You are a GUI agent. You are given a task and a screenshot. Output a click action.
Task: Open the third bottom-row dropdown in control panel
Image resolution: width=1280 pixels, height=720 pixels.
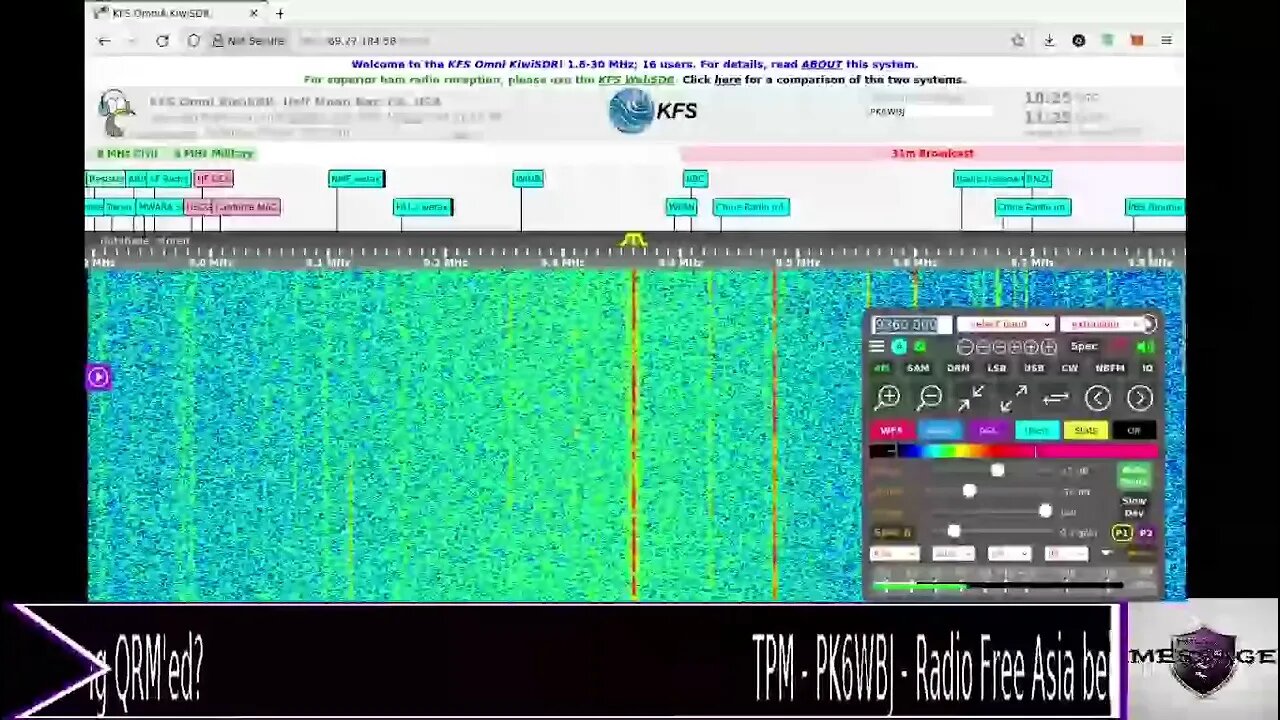(x=1009, y=553)
